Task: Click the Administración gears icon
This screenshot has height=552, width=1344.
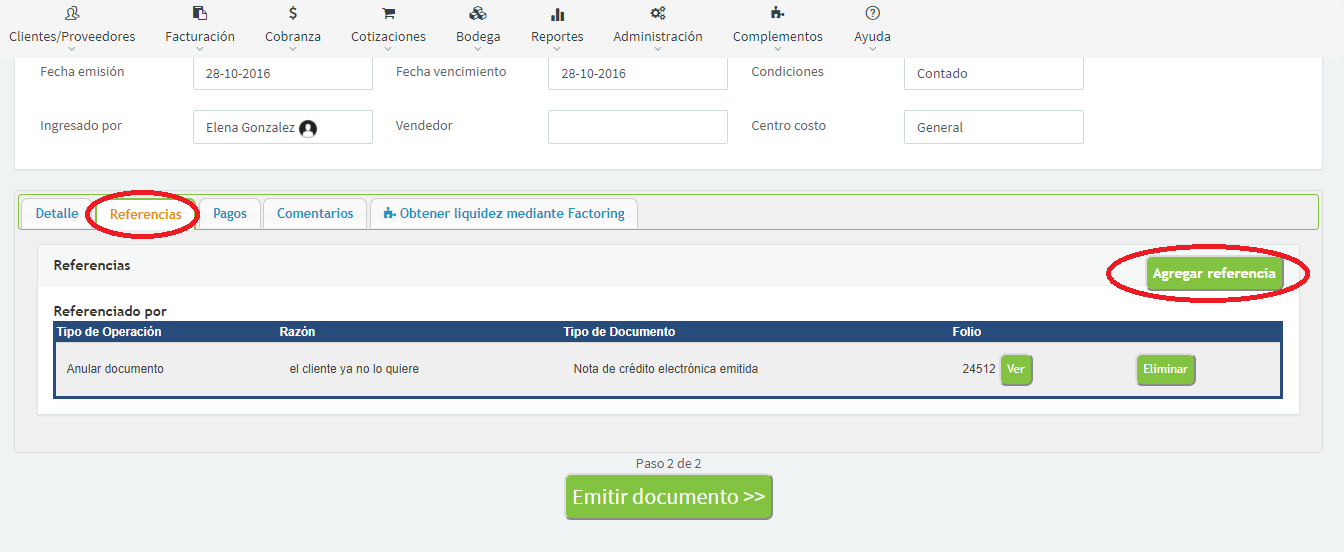Action: pyautogui.click(x=657, y=14)
